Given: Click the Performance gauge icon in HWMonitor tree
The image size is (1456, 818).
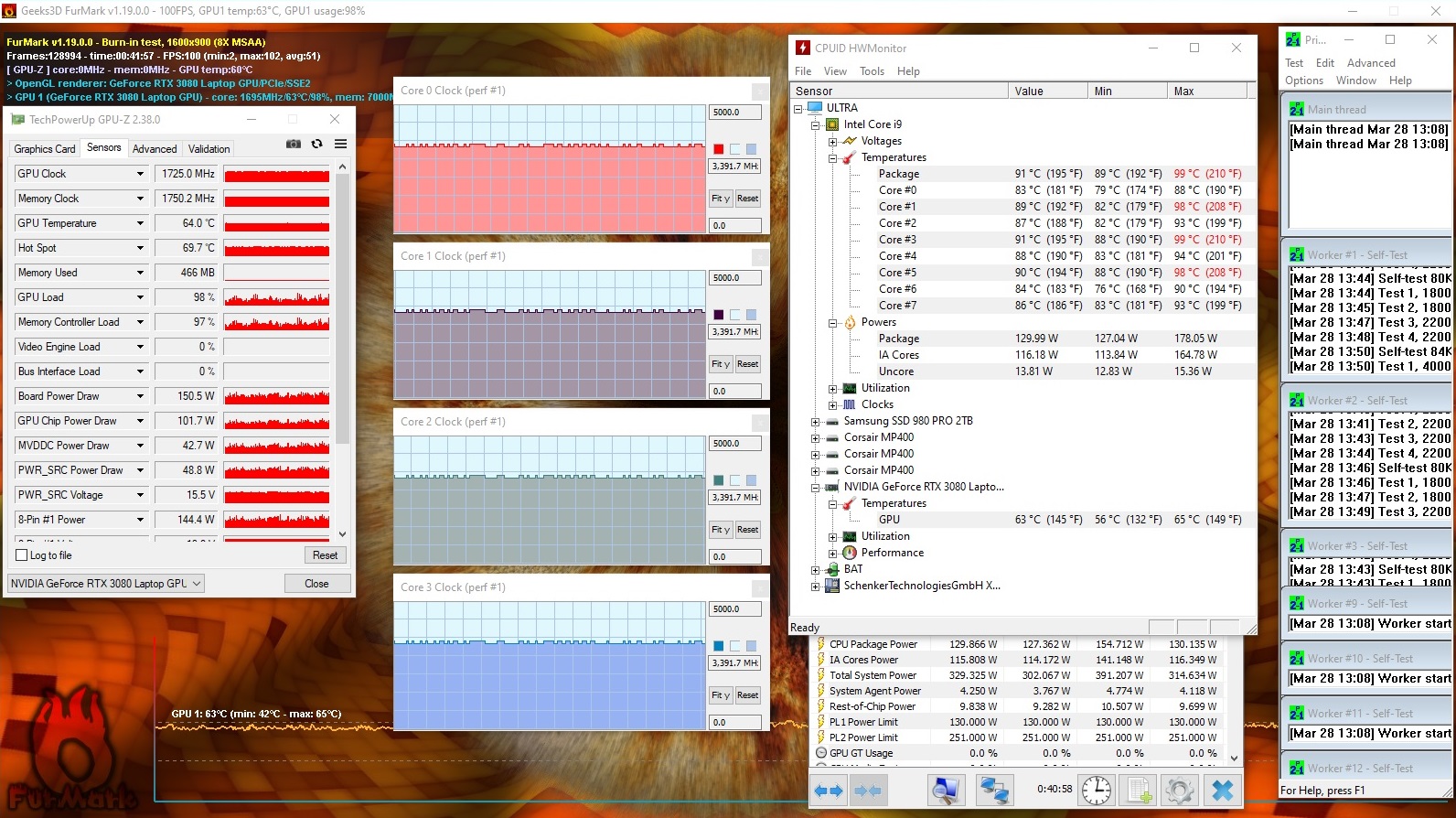Looking at the screenshot, I should click(850, 553).
